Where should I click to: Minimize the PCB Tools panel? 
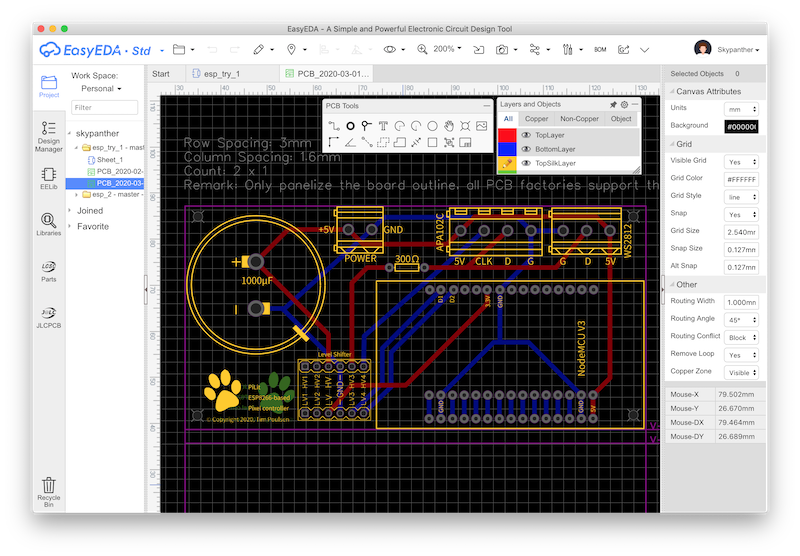pyautogui.click(x=486, y=106)
